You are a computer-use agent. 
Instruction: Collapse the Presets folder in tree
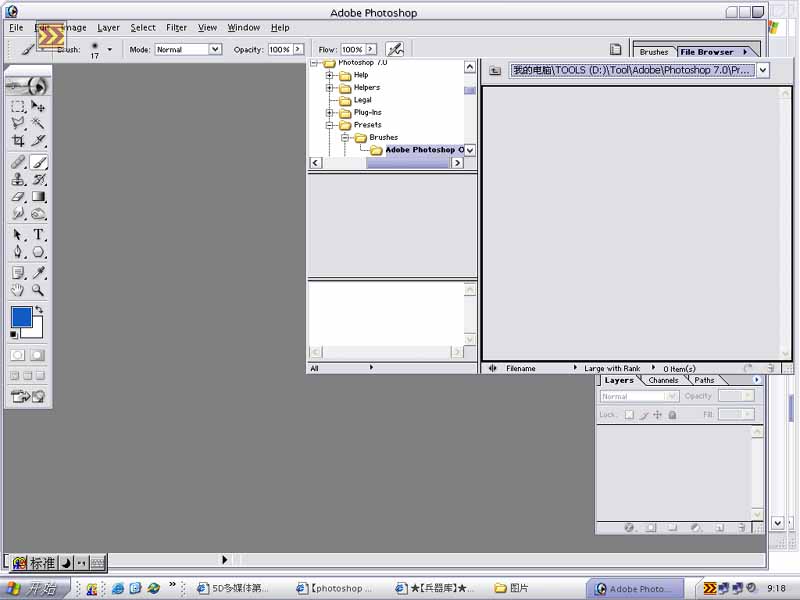coord(330,125)
